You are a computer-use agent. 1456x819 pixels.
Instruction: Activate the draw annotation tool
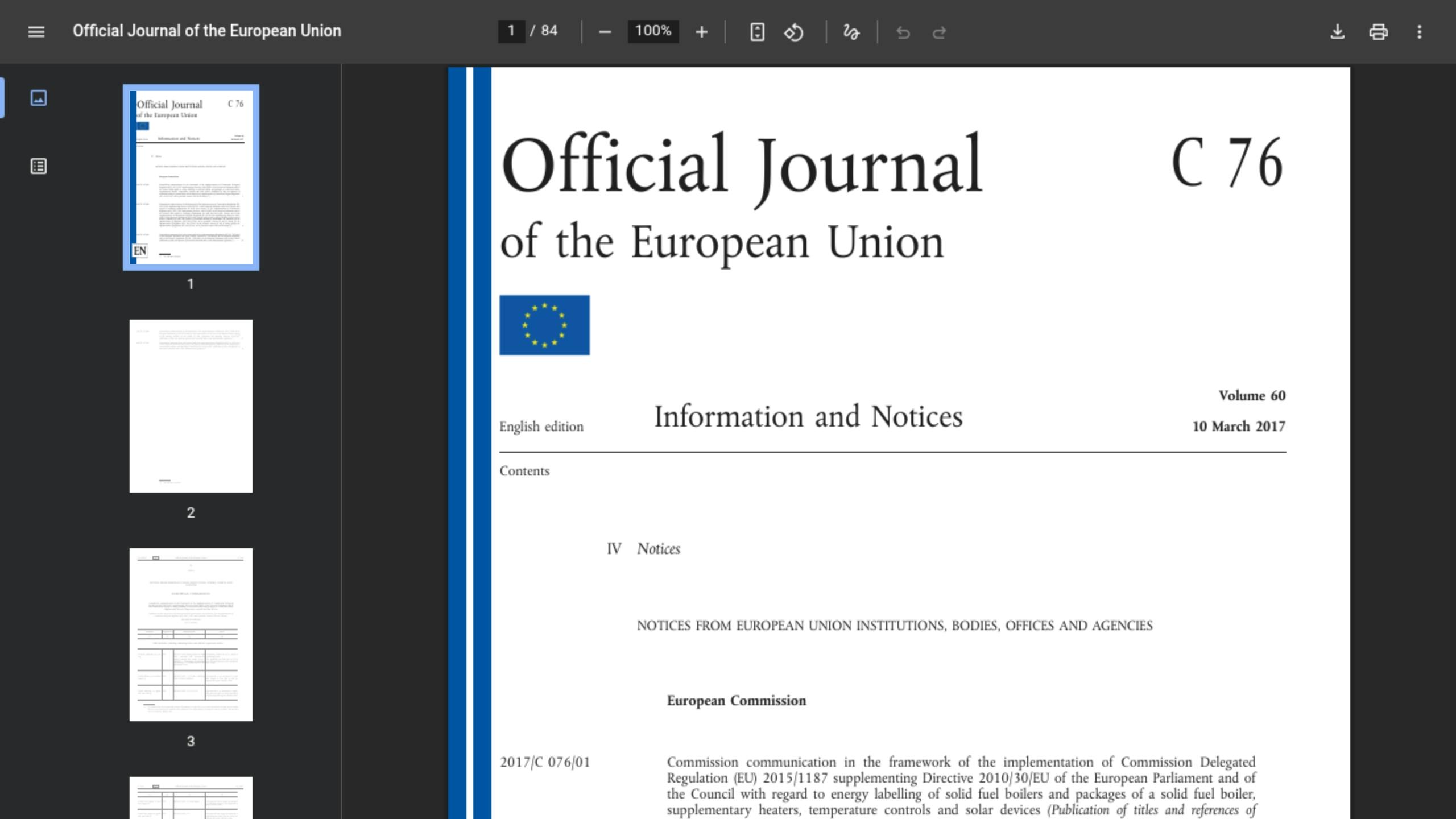pyautogui.click(x=851, y=32)
